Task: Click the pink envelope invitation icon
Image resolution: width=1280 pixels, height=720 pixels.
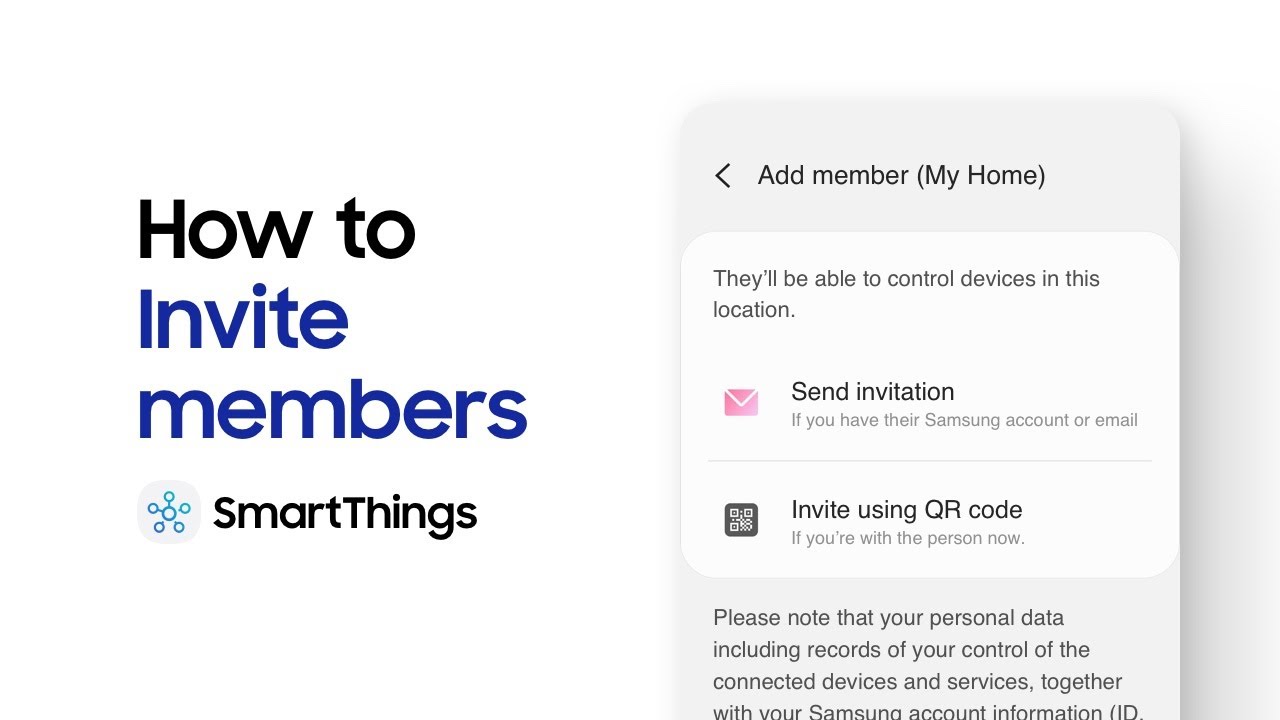Action: 741,402
